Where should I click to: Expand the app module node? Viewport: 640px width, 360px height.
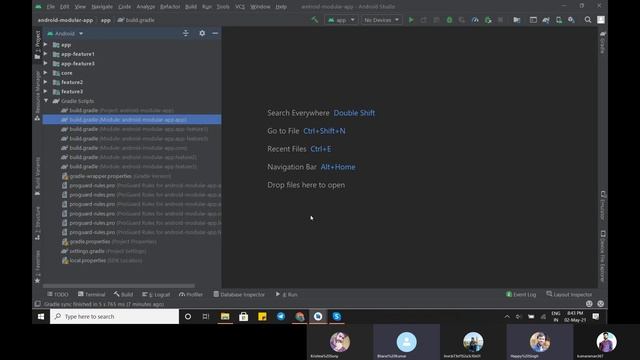pyautogui.click(x=45, y=44)
